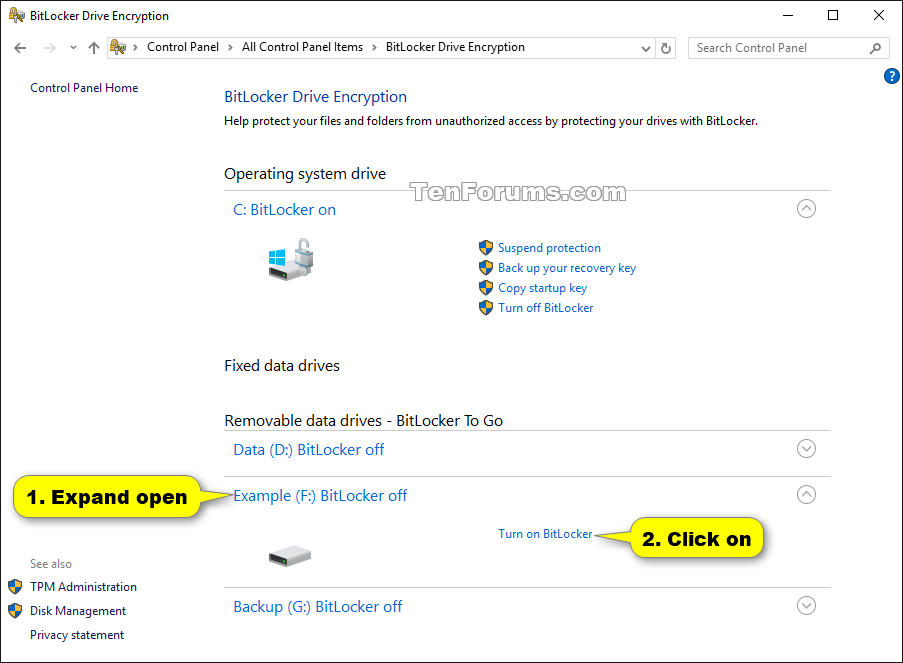Click the Example (F:) drive icon

click(290, 556)
